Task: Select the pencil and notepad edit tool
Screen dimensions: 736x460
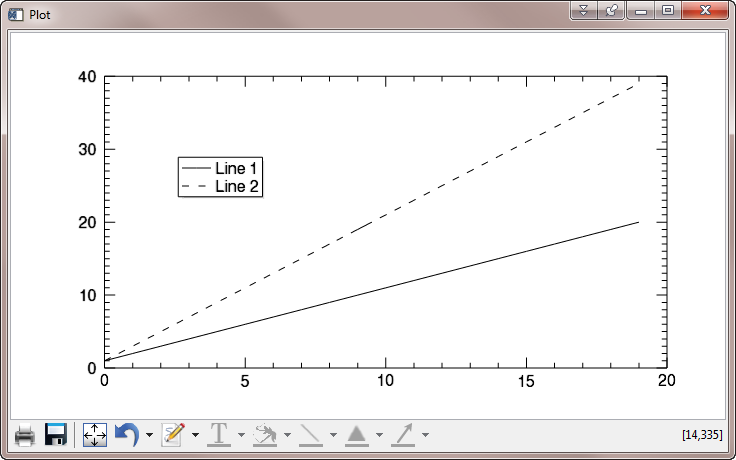Action: [173, 435]
